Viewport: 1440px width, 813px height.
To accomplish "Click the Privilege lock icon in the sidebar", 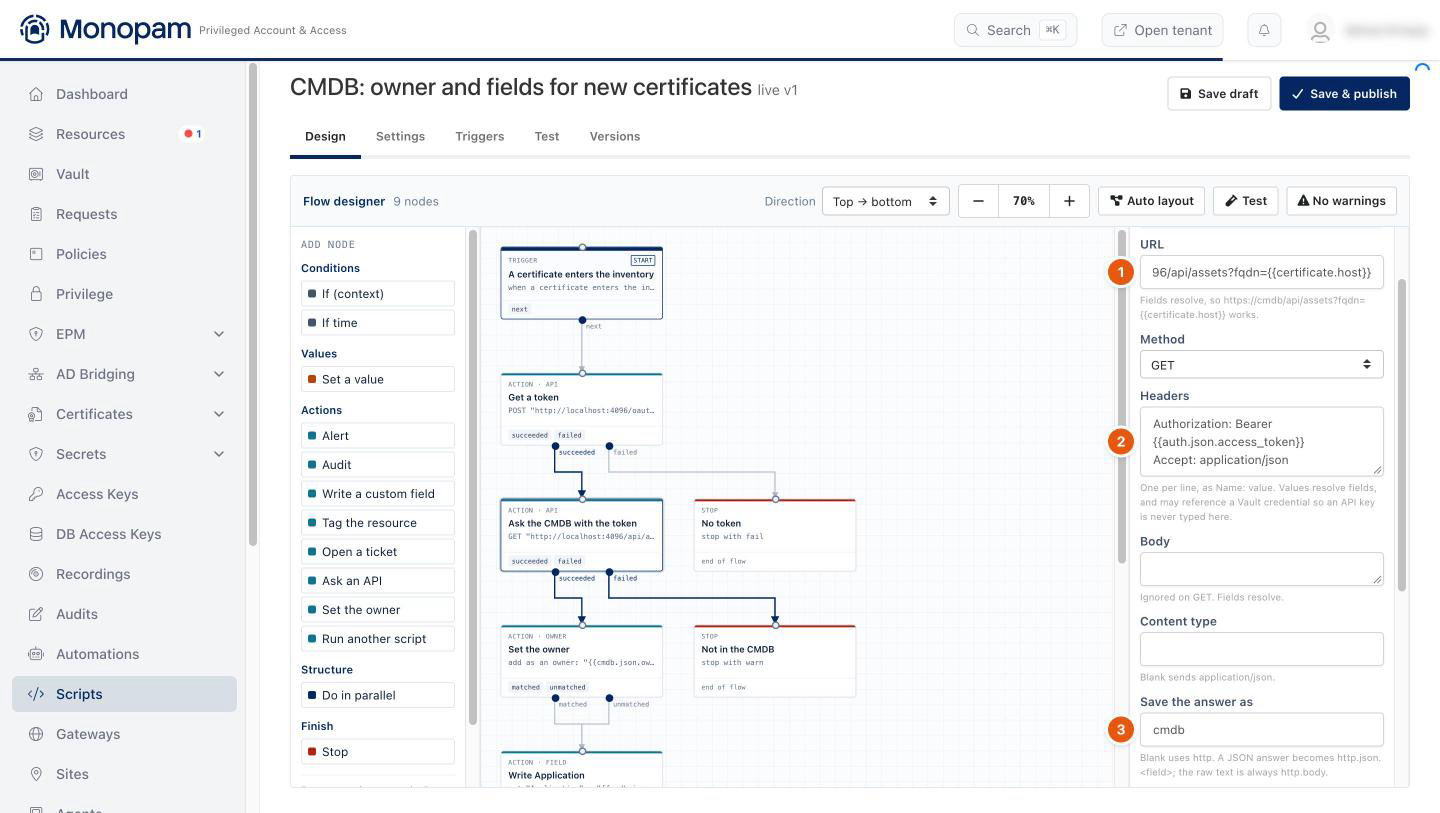I will (x=36, y=294).
